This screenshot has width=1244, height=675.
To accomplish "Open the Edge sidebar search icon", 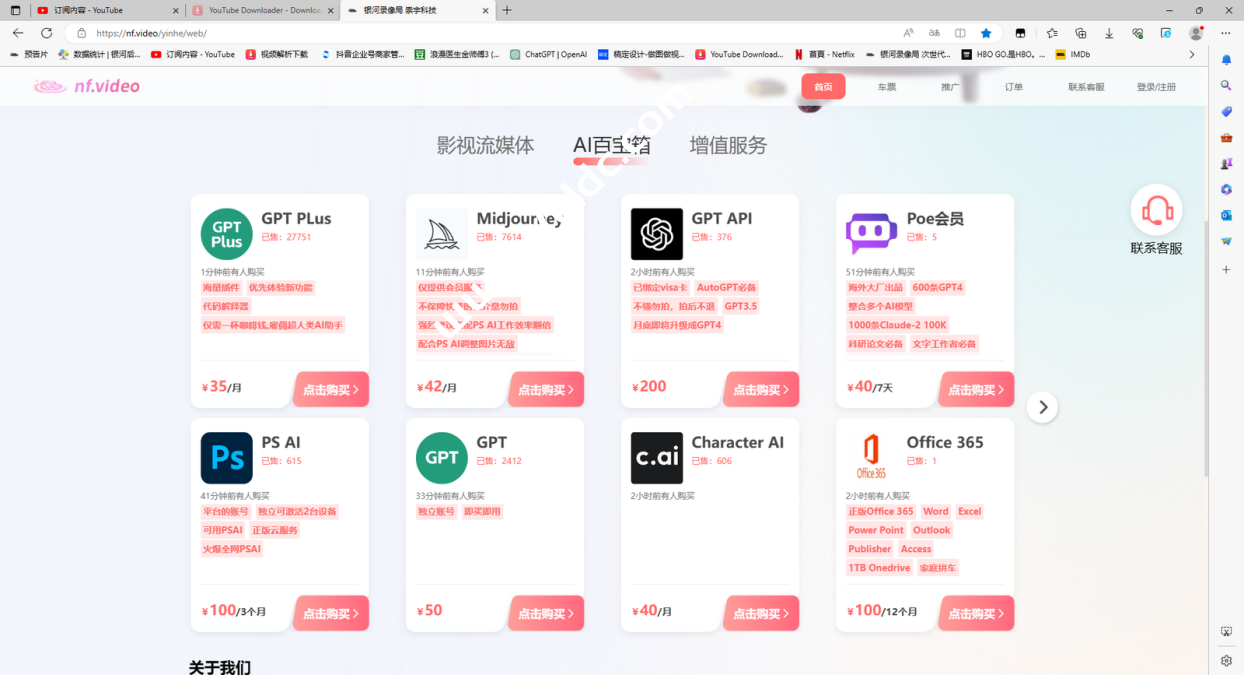I will click(x=1226, y=86).
